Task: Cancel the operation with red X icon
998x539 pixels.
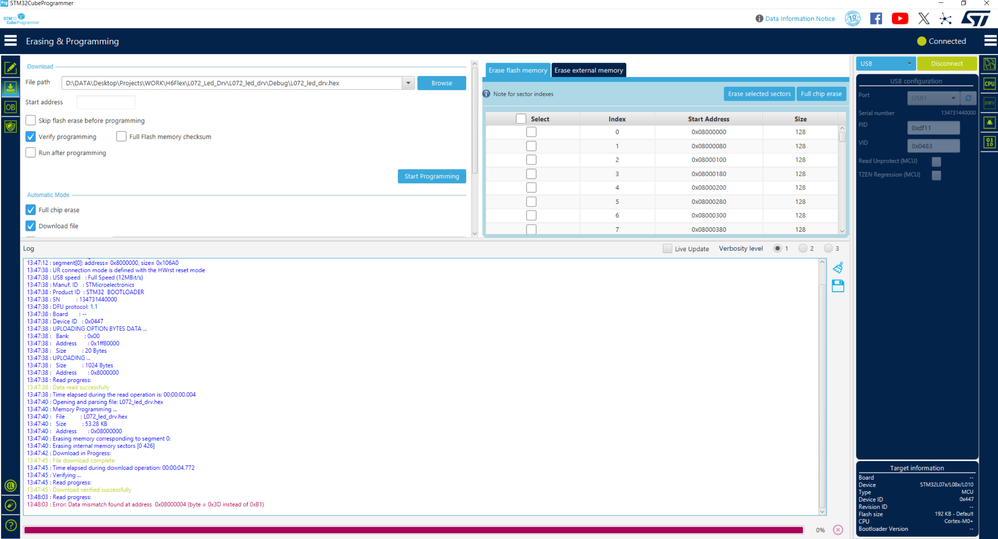Action: 838,529
